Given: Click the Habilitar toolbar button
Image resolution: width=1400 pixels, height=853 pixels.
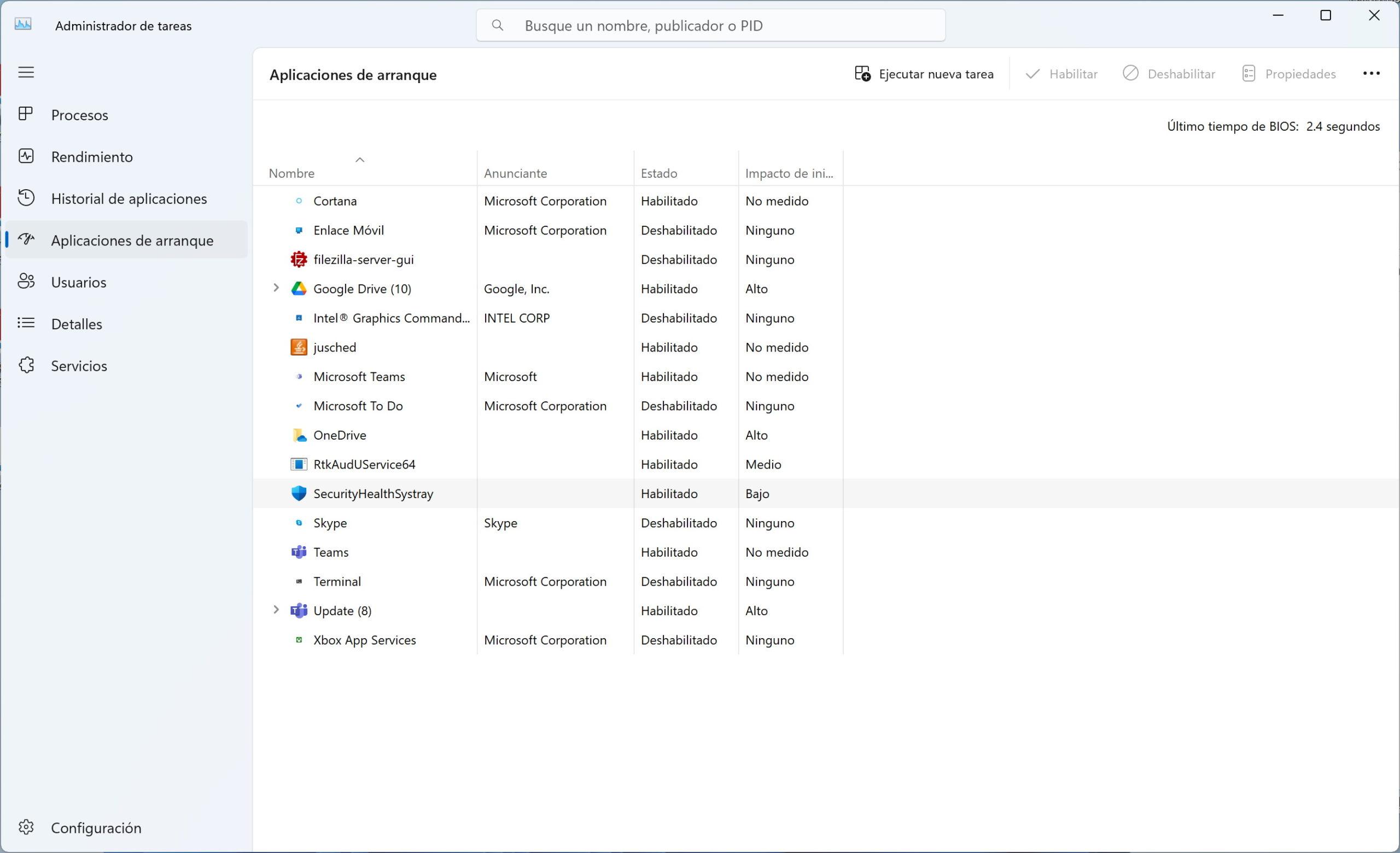Looking at the screenshot, I should (1061, 74).
